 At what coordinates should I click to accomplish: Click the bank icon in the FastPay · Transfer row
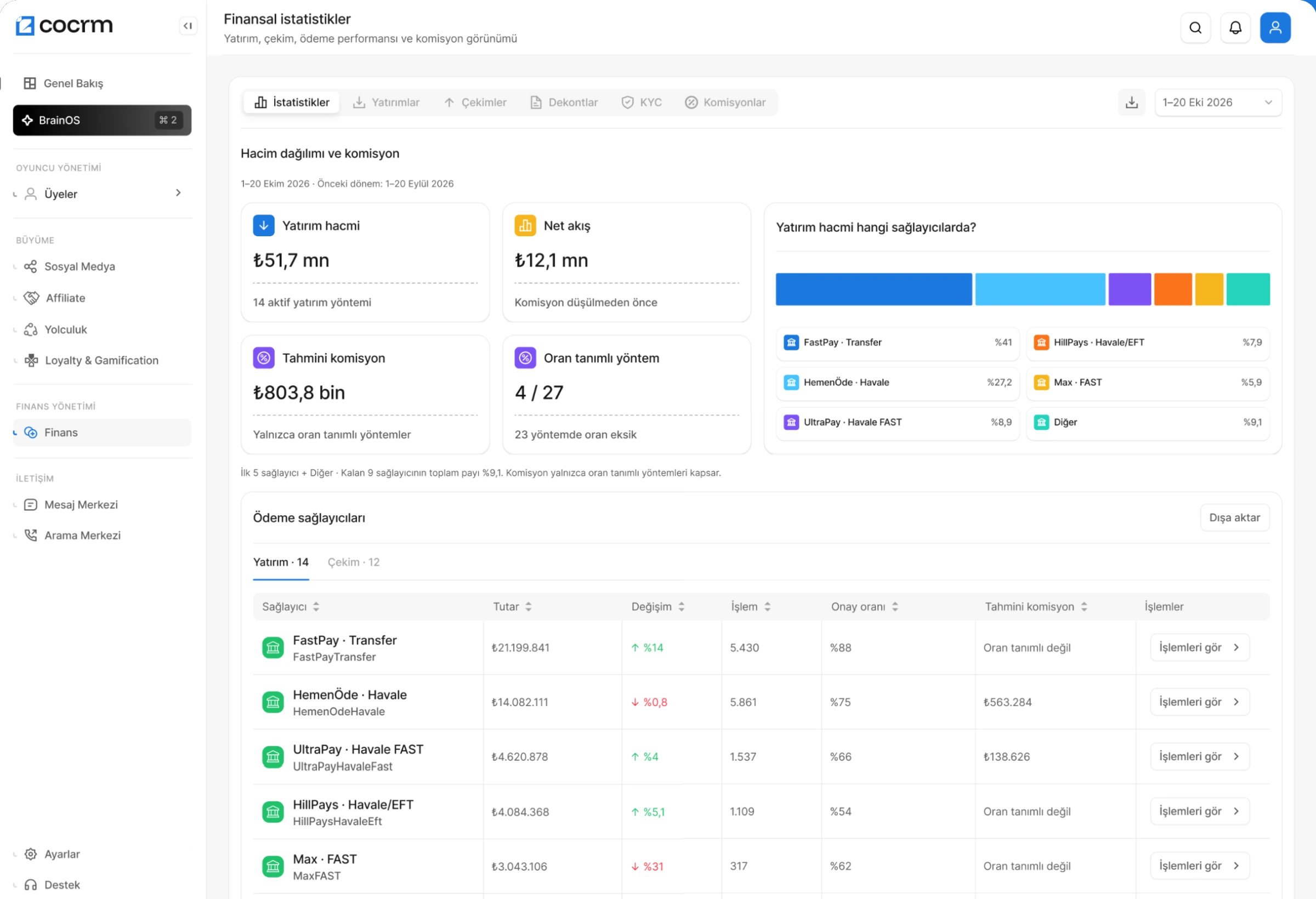pos(273,647)
